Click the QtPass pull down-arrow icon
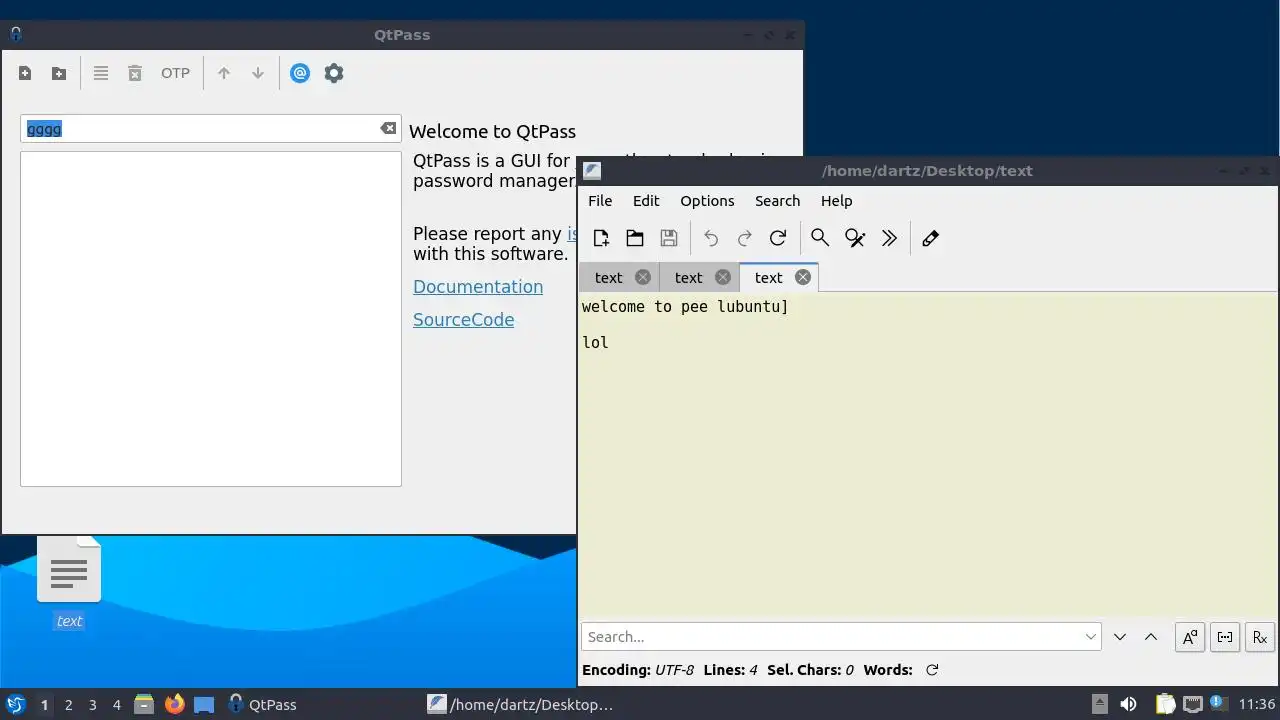The image size is (1280, 720). tap(258, 73)
